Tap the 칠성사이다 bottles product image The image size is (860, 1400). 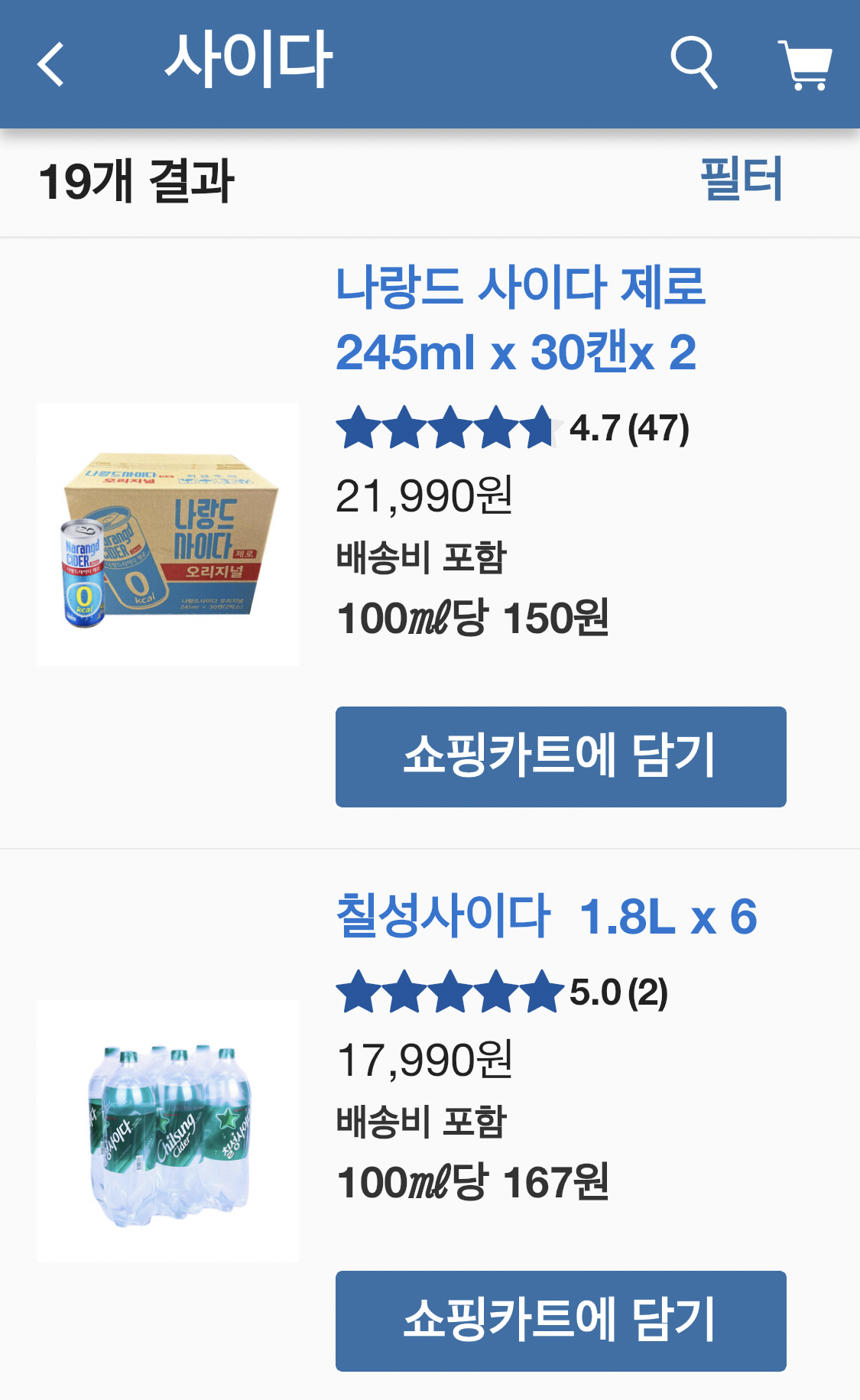167,1131
